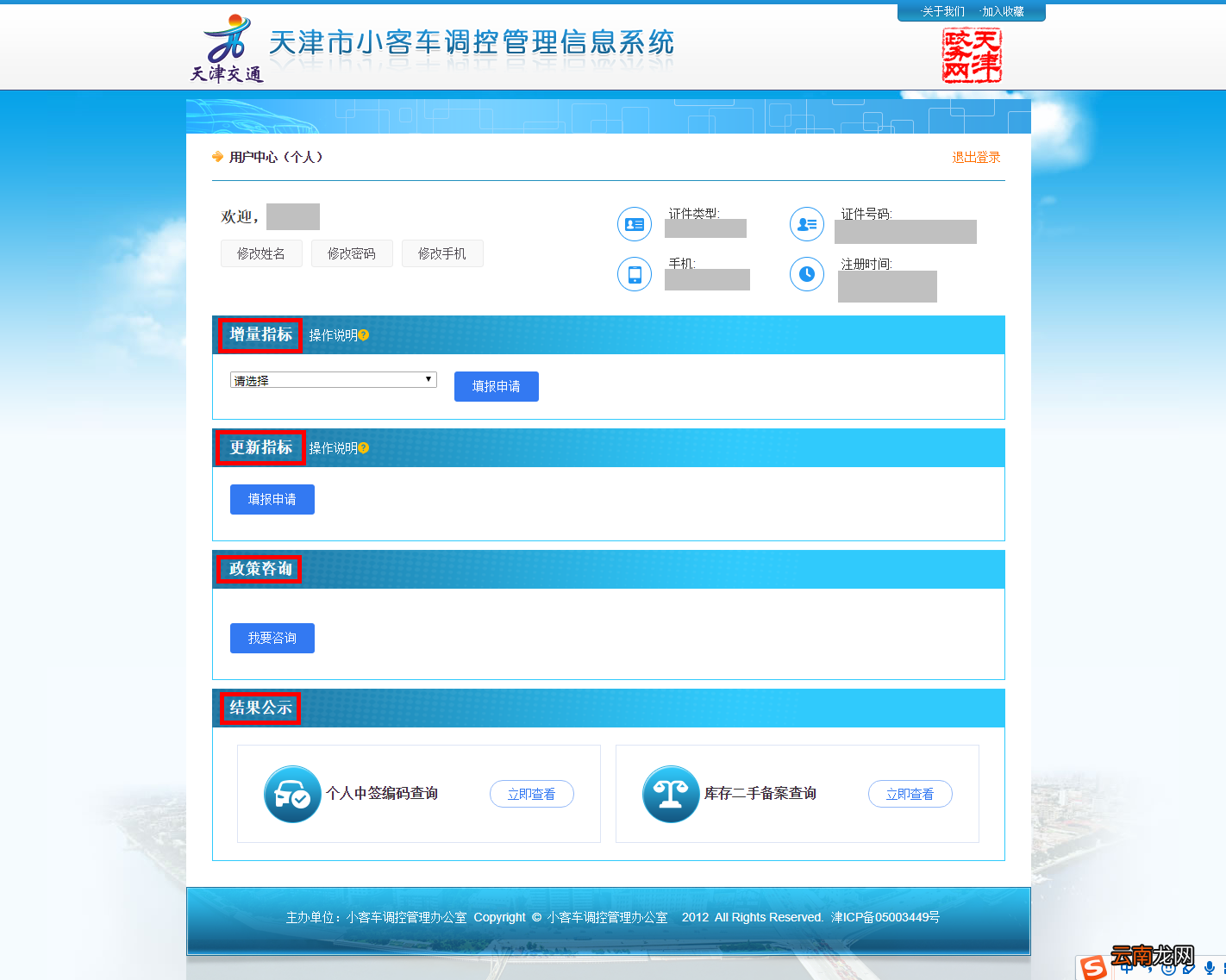Click 我要咨询 in the 政策咨询 section

pyautogui.click(x=272, y=638)
